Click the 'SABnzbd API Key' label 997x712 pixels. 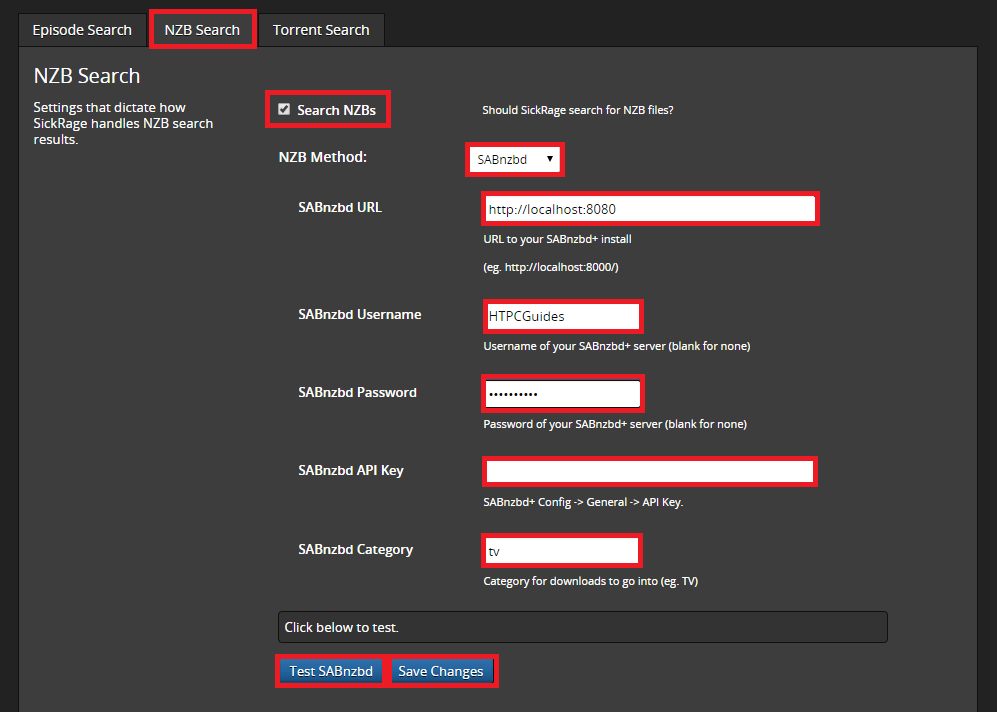coord(351,470)
